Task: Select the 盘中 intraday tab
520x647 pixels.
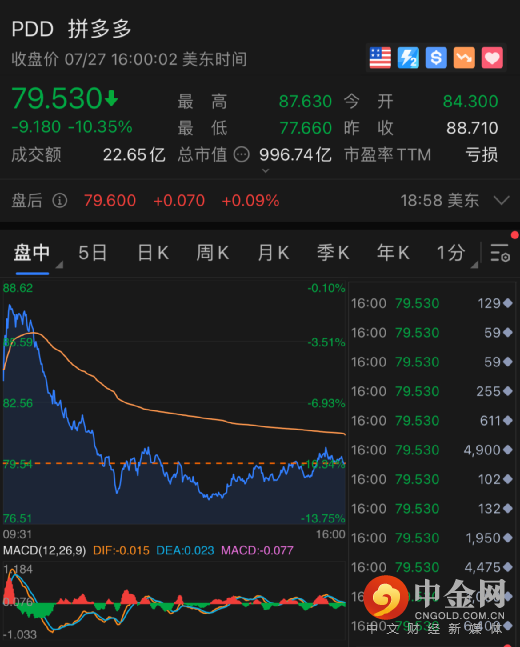Action: 32,253
